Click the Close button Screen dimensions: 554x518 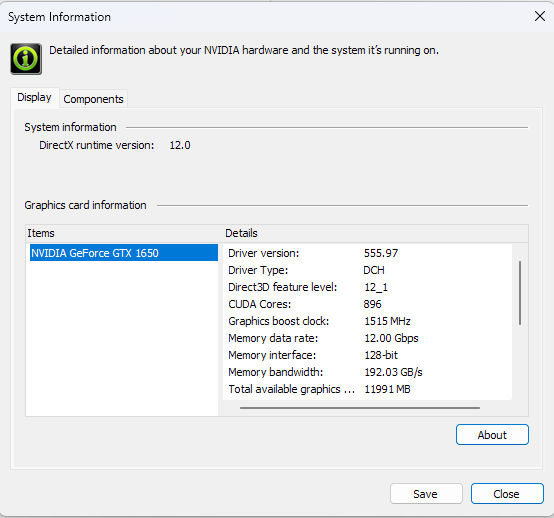click(507, 494)
